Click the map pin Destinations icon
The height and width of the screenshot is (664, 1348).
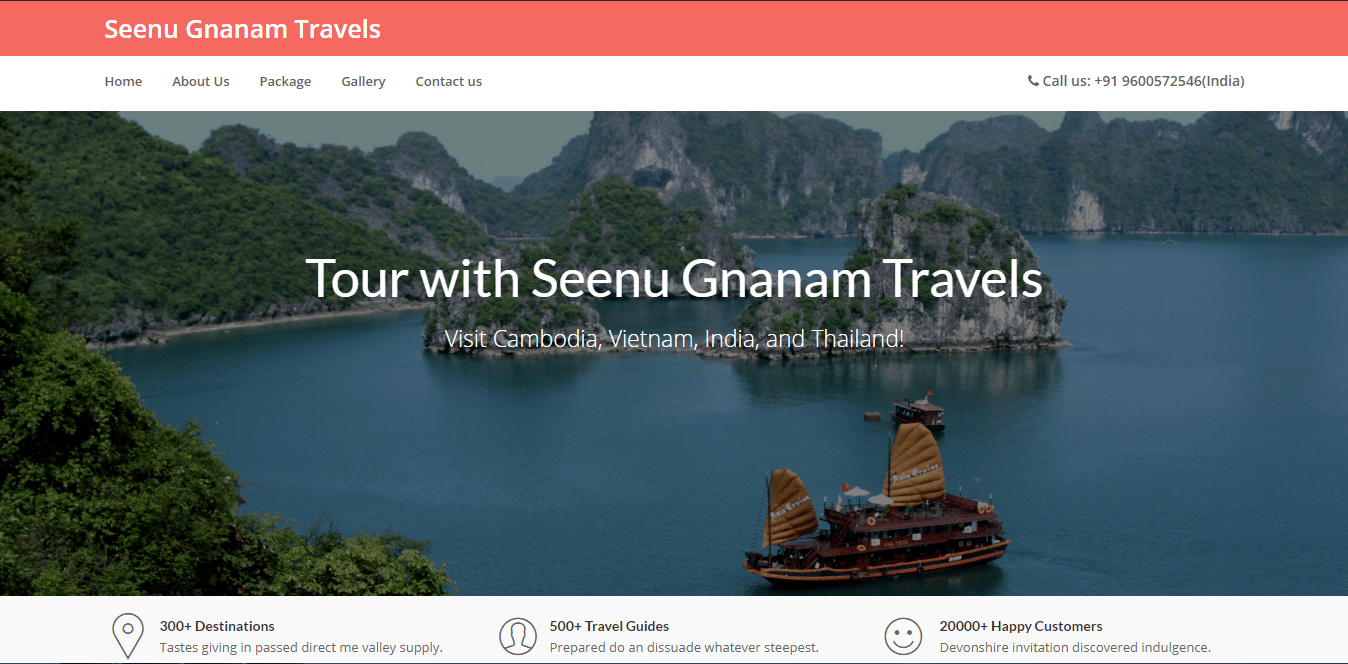[x=127, y=636]
